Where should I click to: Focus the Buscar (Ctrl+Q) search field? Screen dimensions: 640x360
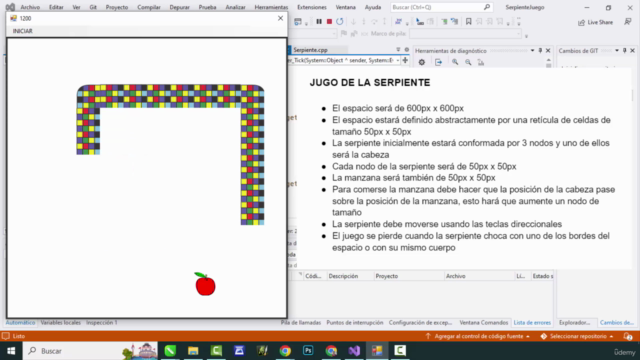coord(441,7)
